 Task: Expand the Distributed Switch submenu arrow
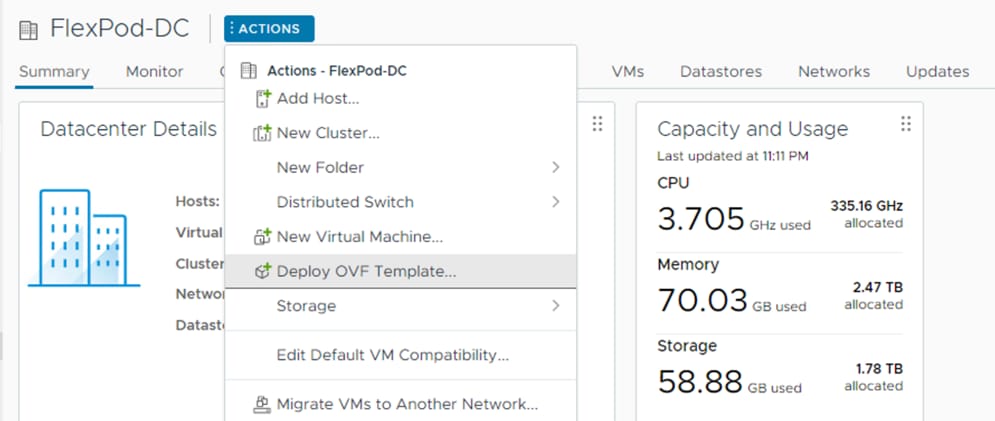tap(555, 202)
